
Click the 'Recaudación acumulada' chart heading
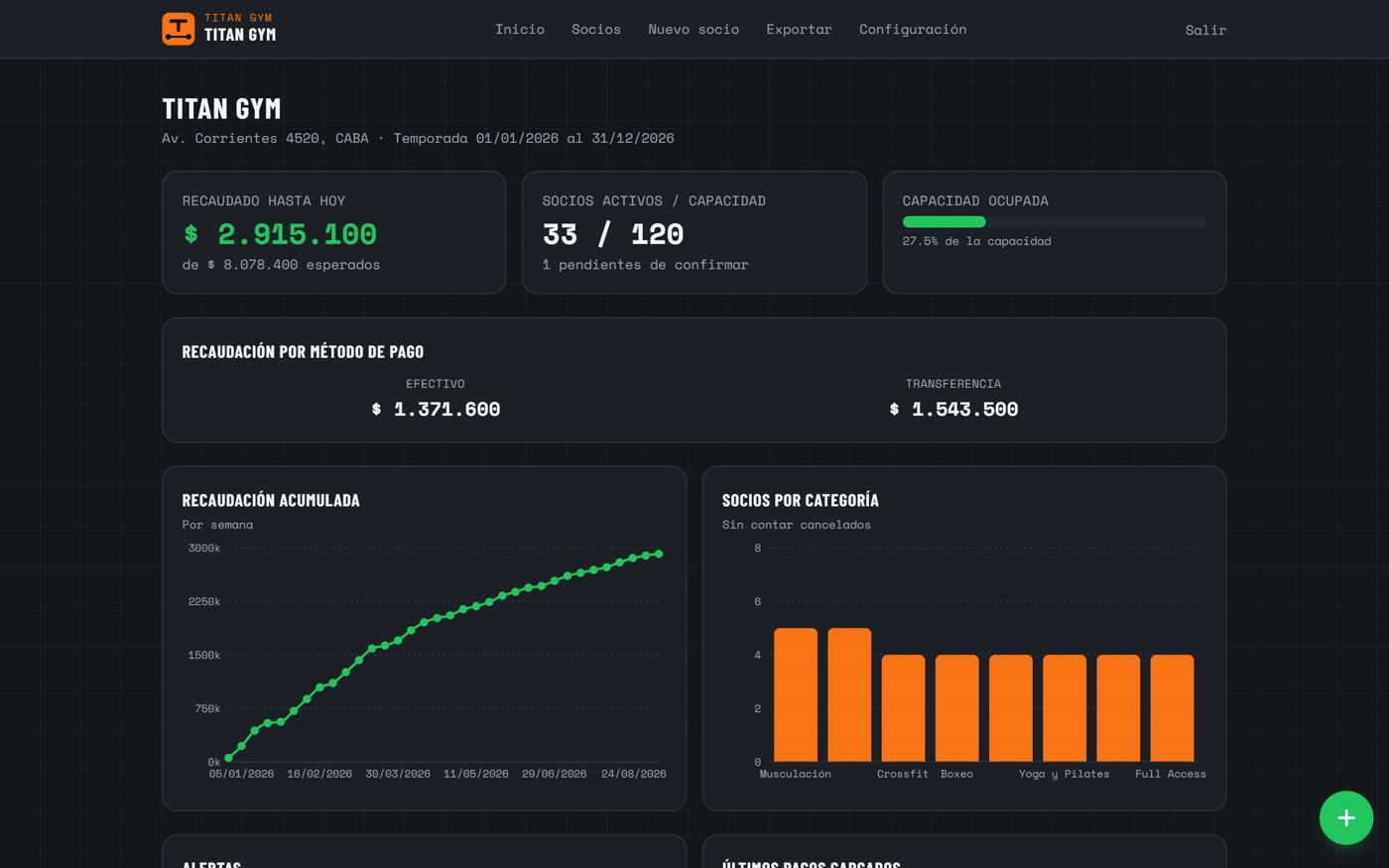271,500
